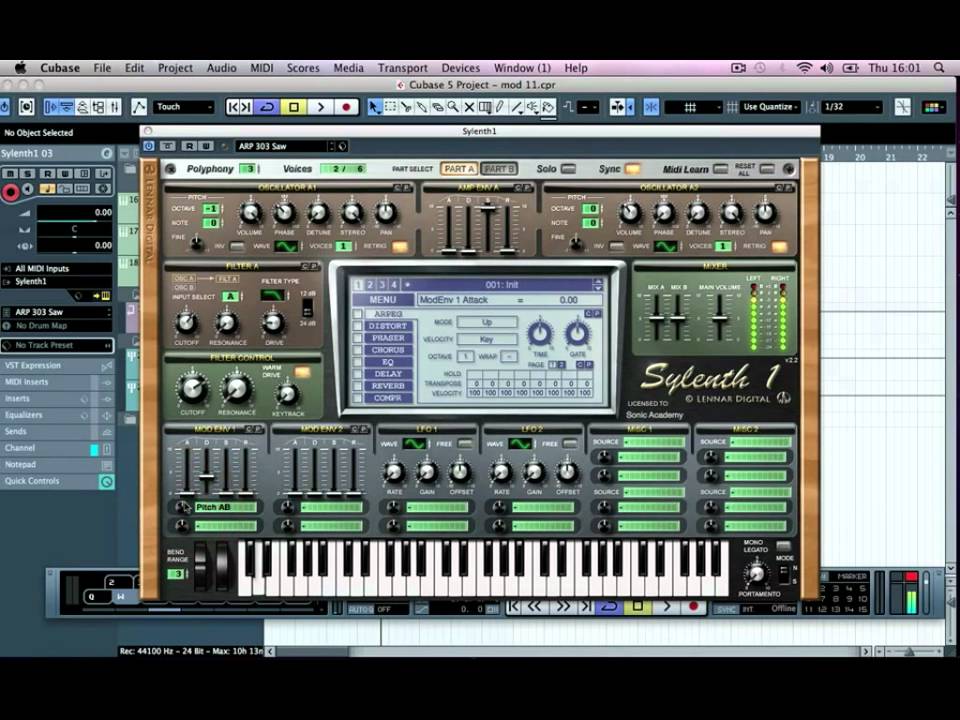Click the toolbar Play button
The image size is (960, 720).
coord(320,107)
